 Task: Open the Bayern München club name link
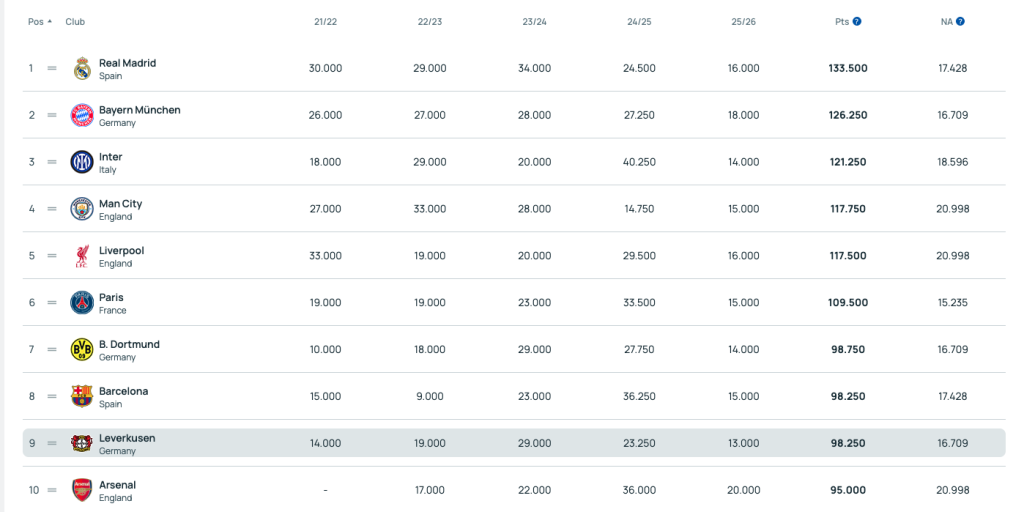pos(140,110)
